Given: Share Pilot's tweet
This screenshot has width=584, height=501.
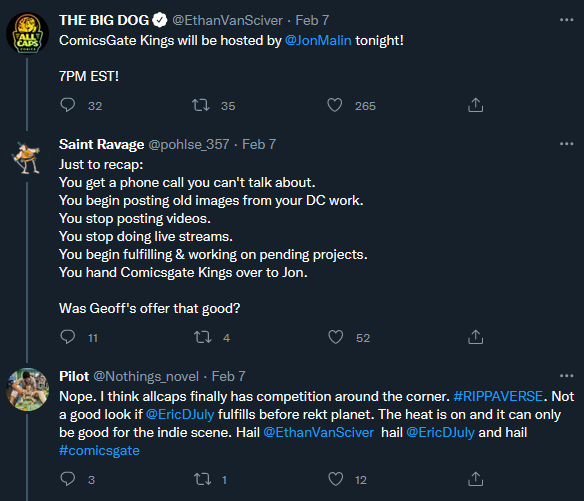Looking at the screenshot, I should tap(475, 479).
